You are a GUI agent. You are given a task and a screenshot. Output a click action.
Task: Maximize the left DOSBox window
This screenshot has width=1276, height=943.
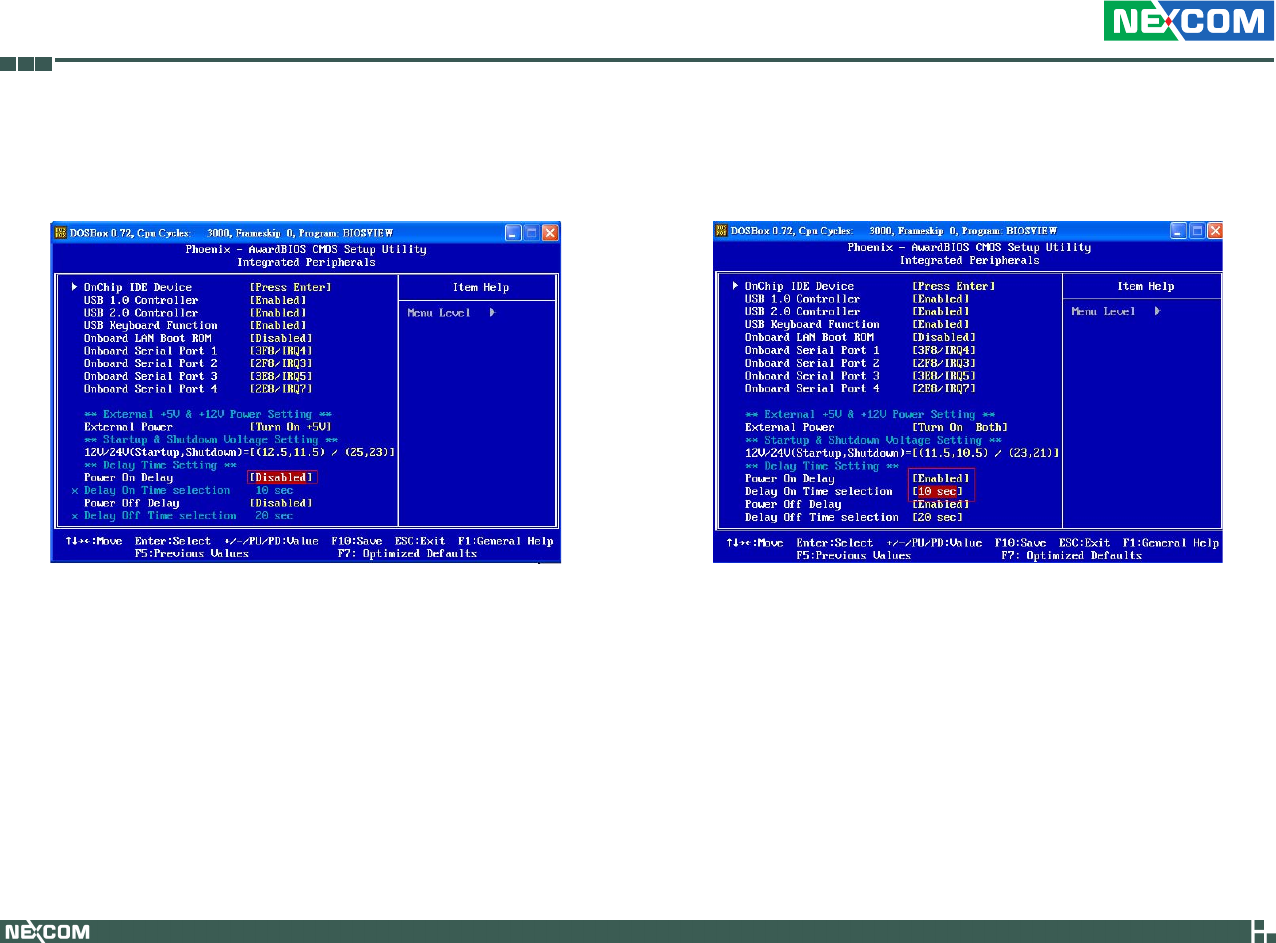click(x=531, y=232)
